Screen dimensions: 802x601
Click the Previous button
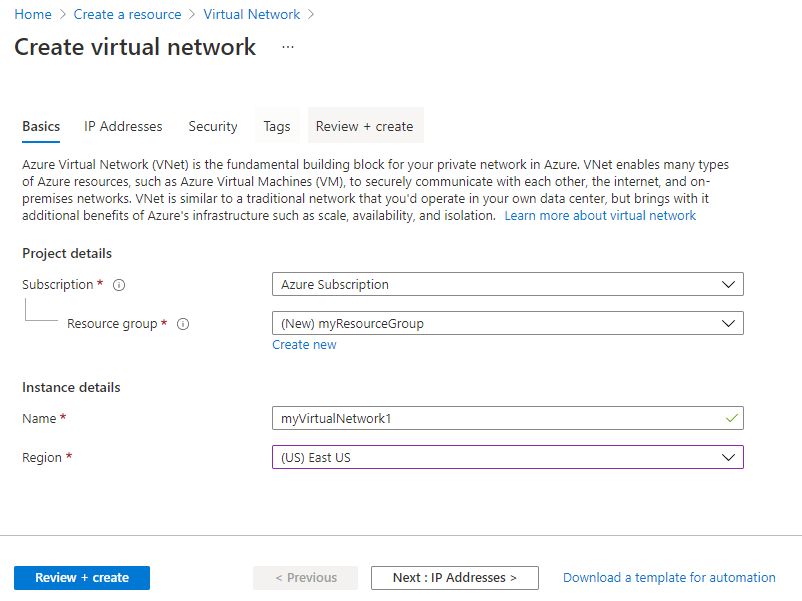tap(305, 578)
